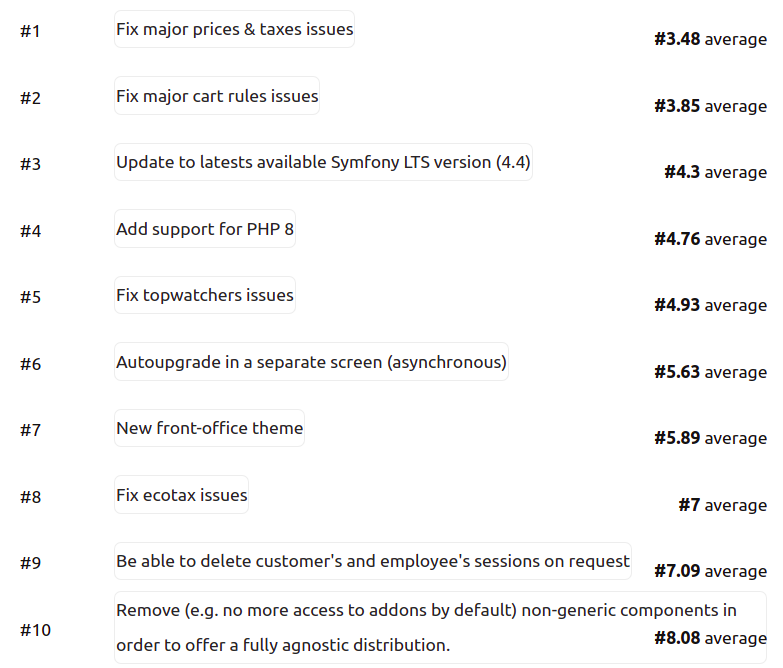
Task: Select 'Be able to delete customer's sessions' item
Action: click(373, 561)
